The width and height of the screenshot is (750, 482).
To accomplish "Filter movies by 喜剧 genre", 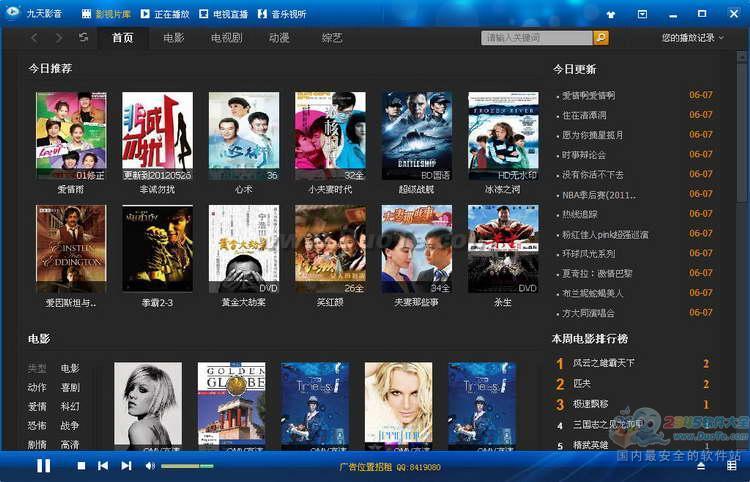I will pos(70,387).
